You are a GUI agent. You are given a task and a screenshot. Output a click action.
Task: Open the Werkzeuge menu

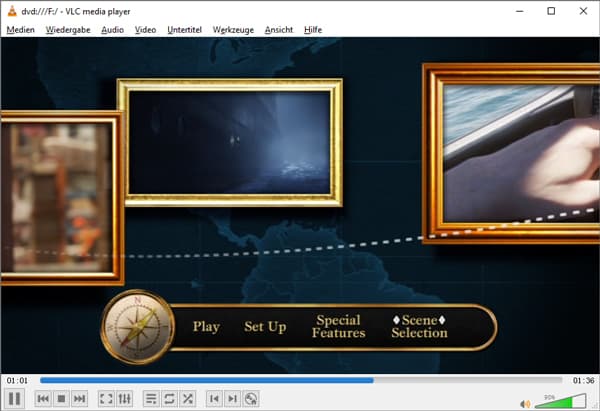tap(233, 30)
